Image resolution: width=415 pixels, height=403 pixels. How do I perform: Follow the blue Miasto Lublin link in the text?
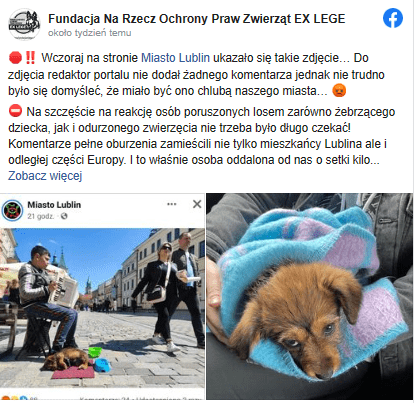175,58
